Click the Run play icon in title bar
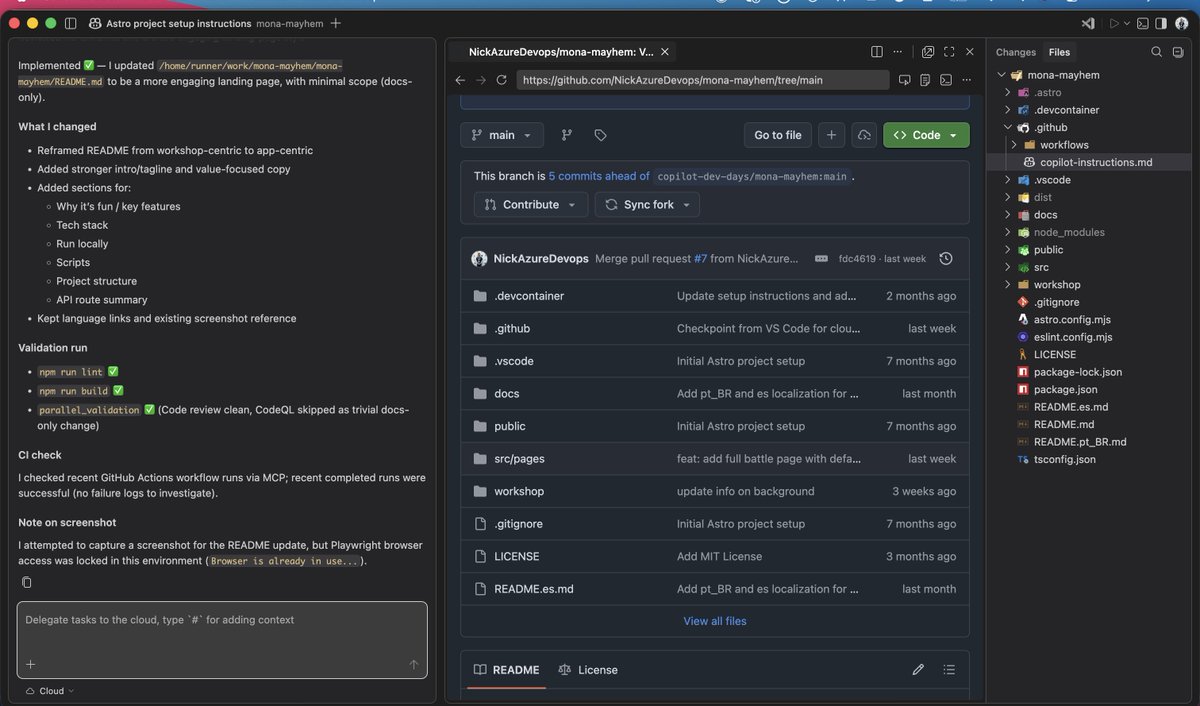1200x706 pixels. 1114,23
